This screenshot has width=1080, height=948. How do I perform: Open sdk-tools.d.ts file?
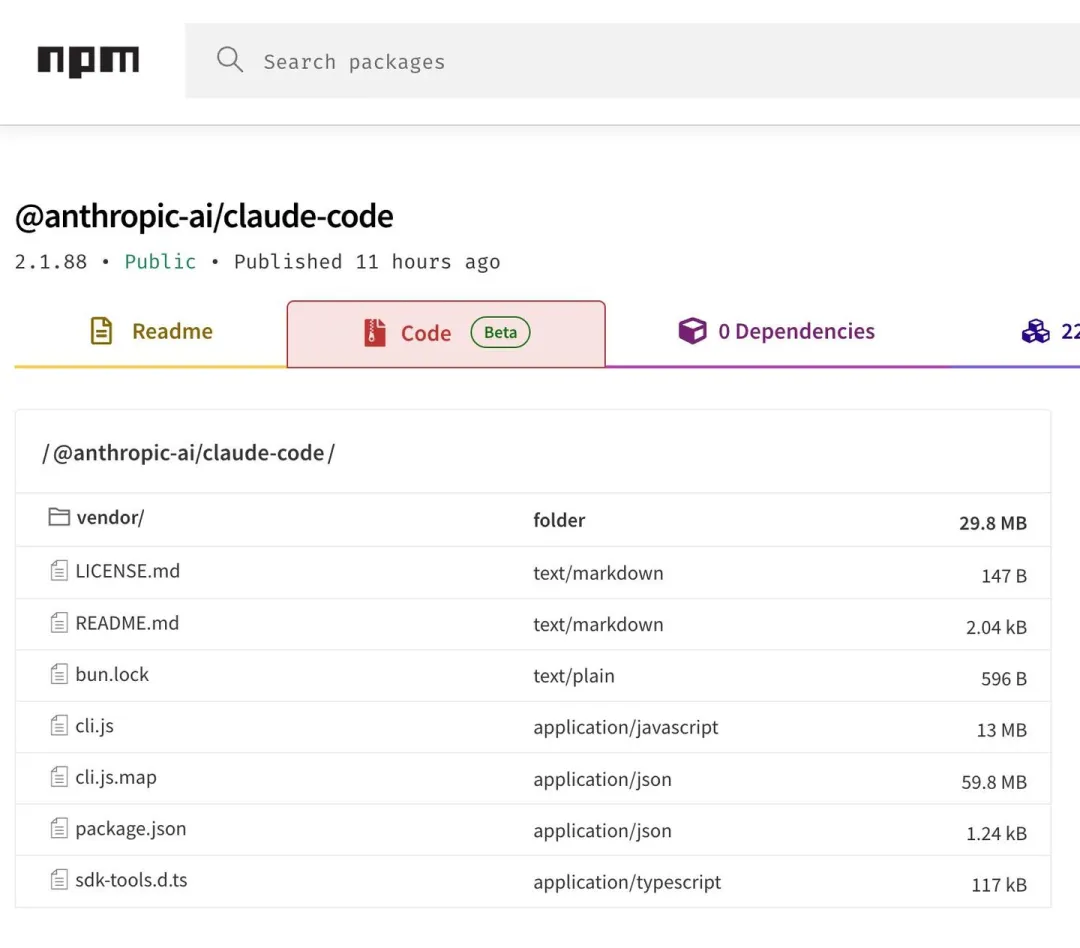click(131, 880)
